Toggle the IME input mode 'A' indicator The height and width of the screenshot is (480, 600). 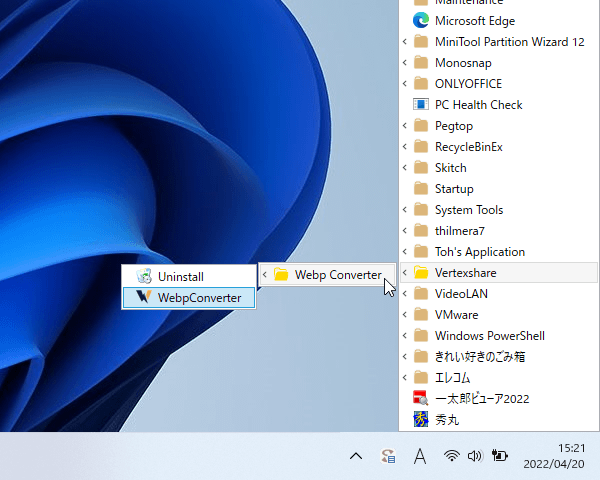point(420,456)
